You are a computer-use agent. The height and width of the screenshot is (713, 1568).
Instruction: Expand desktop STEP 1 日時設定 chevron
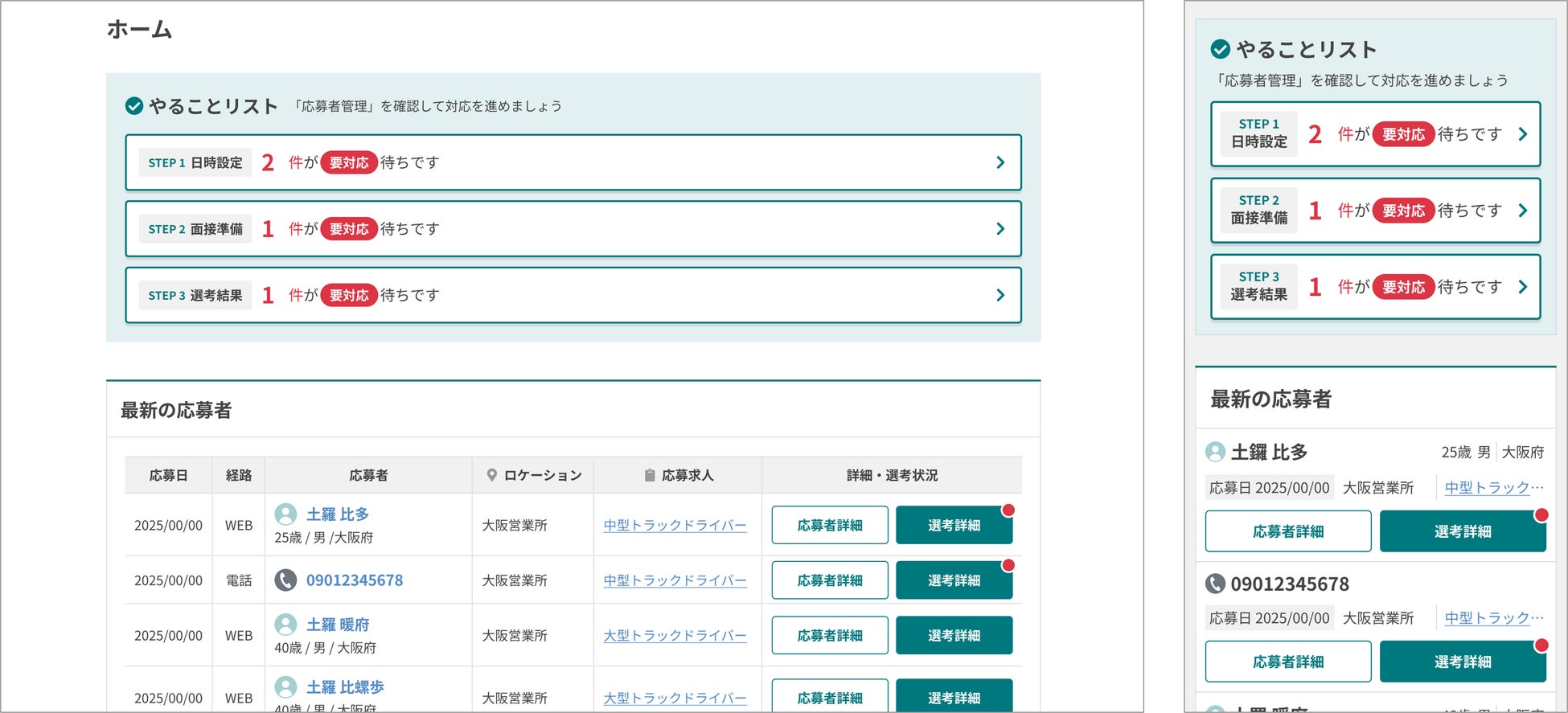[x=1000, y=162]
